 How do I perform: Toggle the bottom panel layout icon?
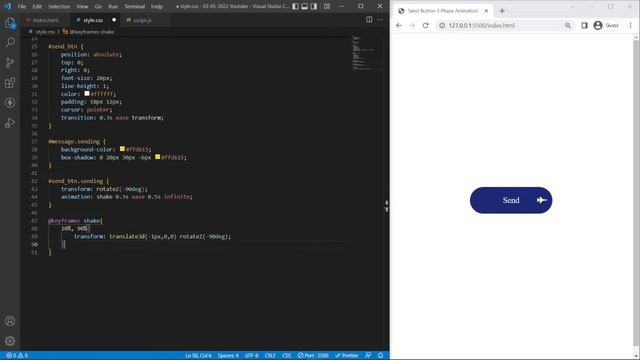pyautogui.click(x=304, y=7)
